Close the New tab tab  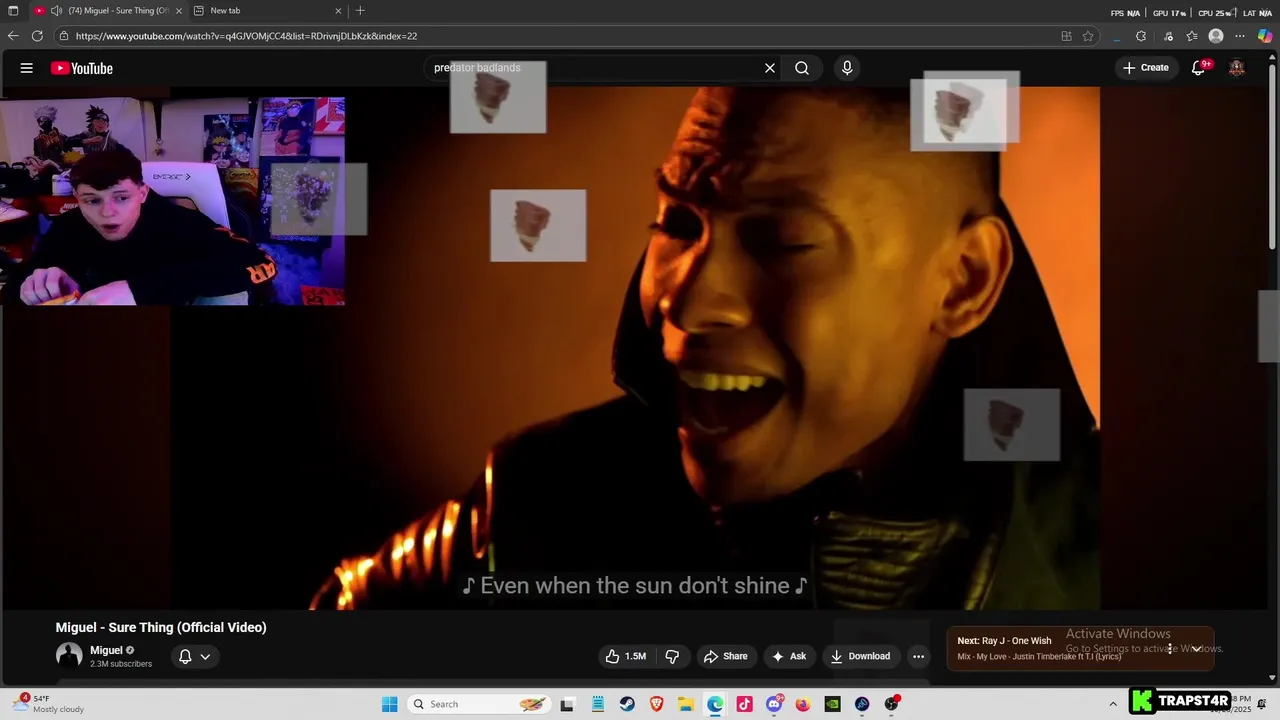pos(338,11)
